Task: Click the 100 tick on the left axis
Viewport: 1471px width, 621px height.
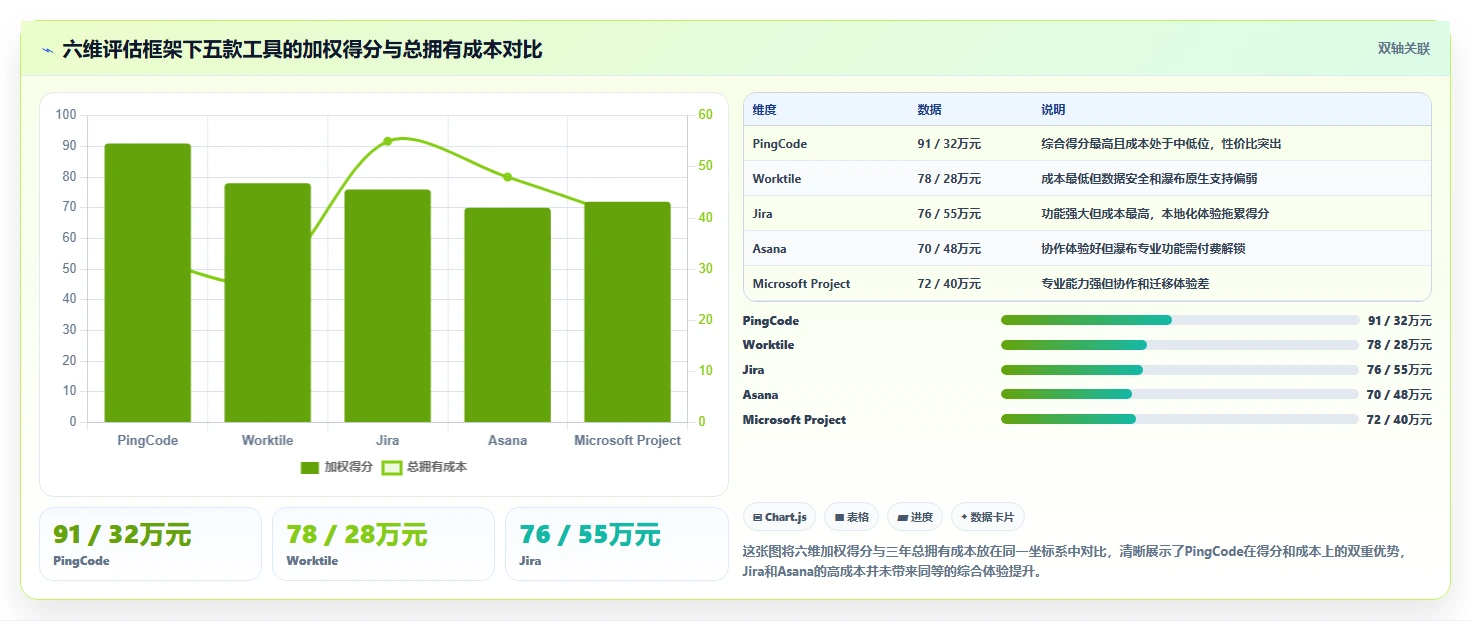Action: pos(66,115)
